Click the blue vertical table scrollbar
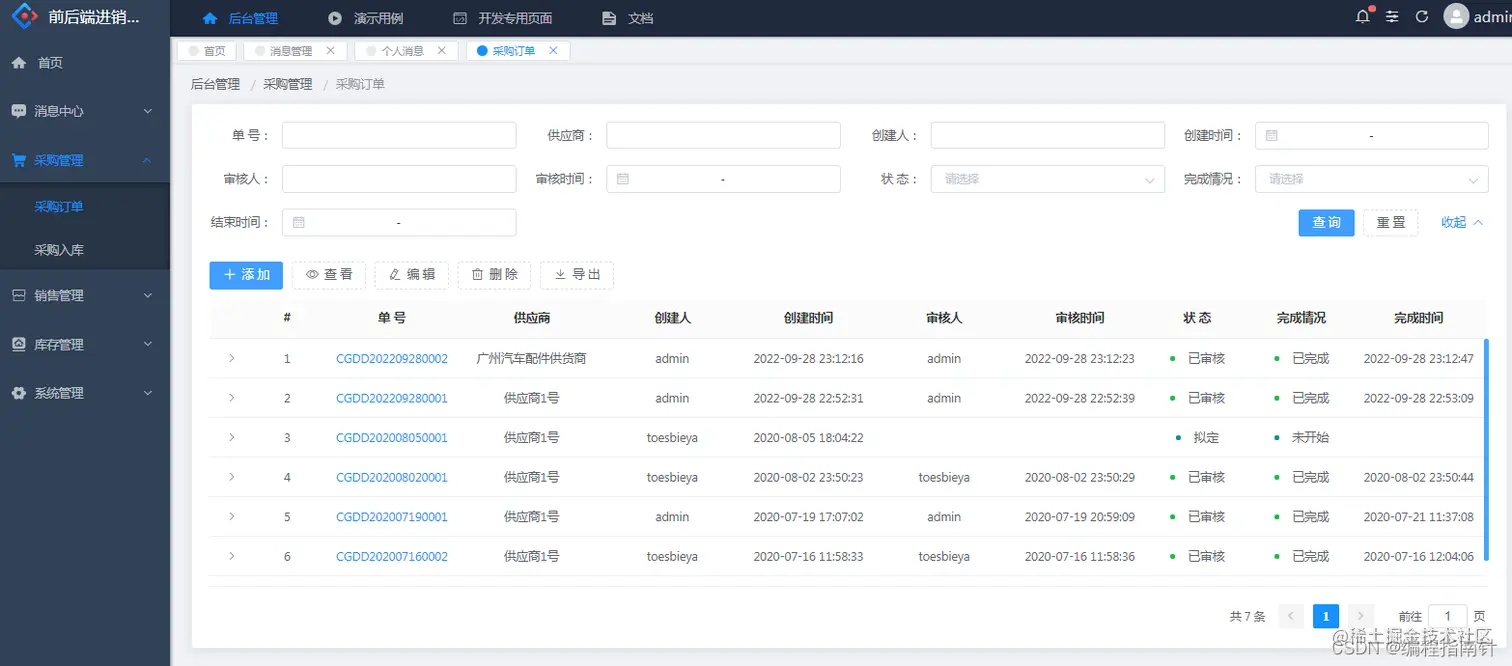1512x666 pixels. 1486,450
